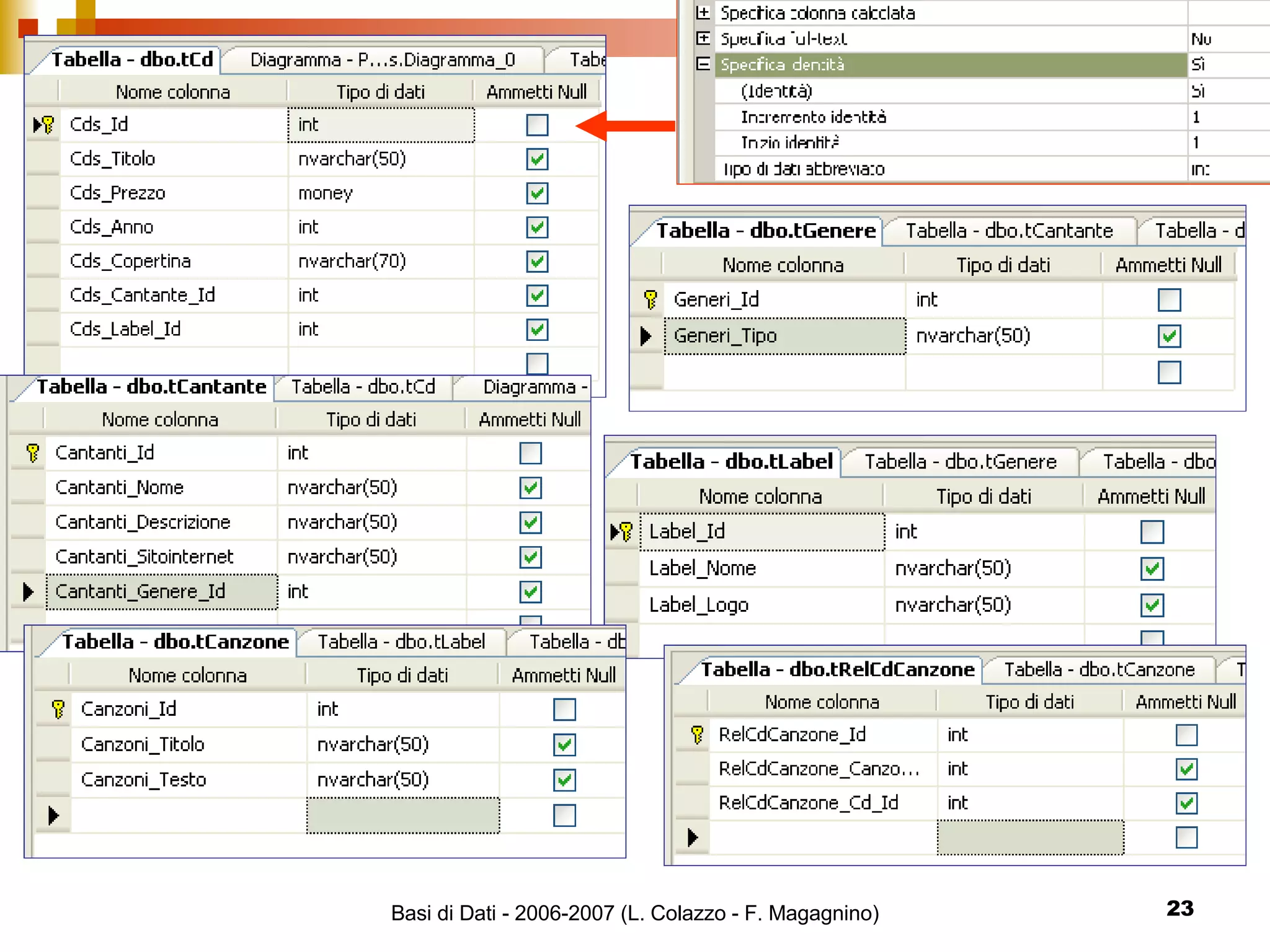Click the key icon next to Generi_Id
This screenshot has width=1270, height=952.
click(650, 300)
